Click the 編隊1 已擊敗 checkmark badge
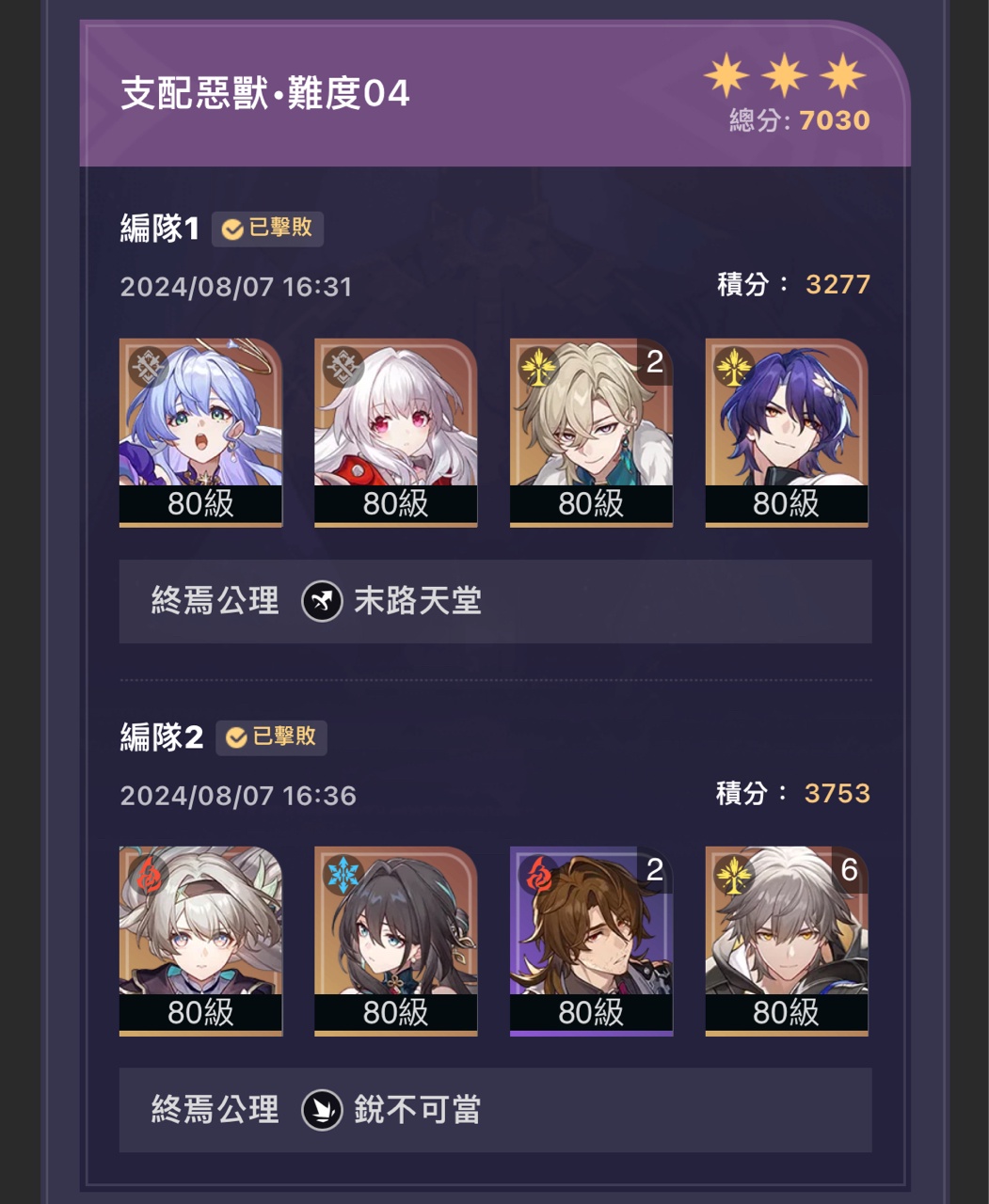 coord(267,229)
